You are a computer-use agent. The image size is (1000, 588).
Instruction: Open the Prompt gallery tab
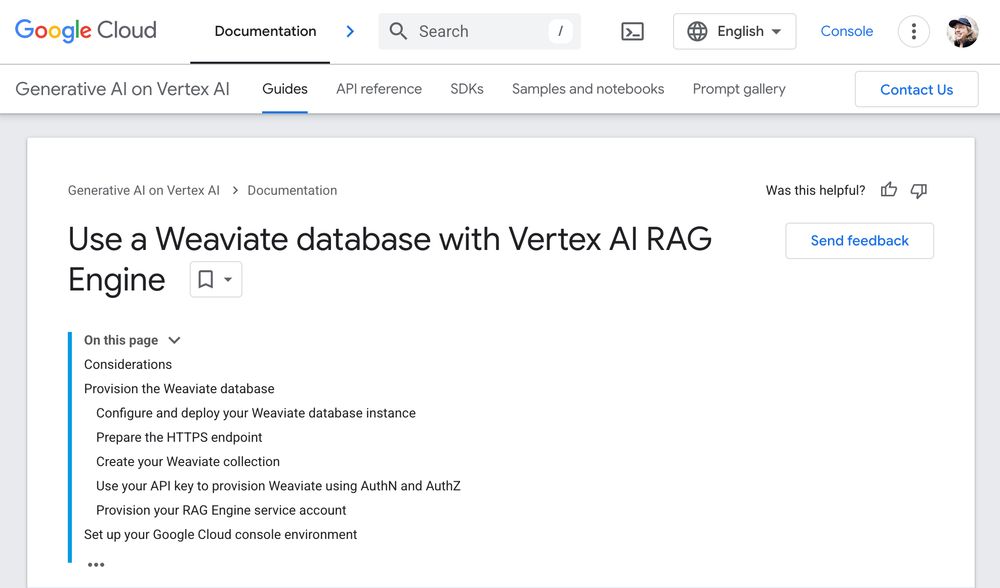pyautogui.click(x=739, y=89)
